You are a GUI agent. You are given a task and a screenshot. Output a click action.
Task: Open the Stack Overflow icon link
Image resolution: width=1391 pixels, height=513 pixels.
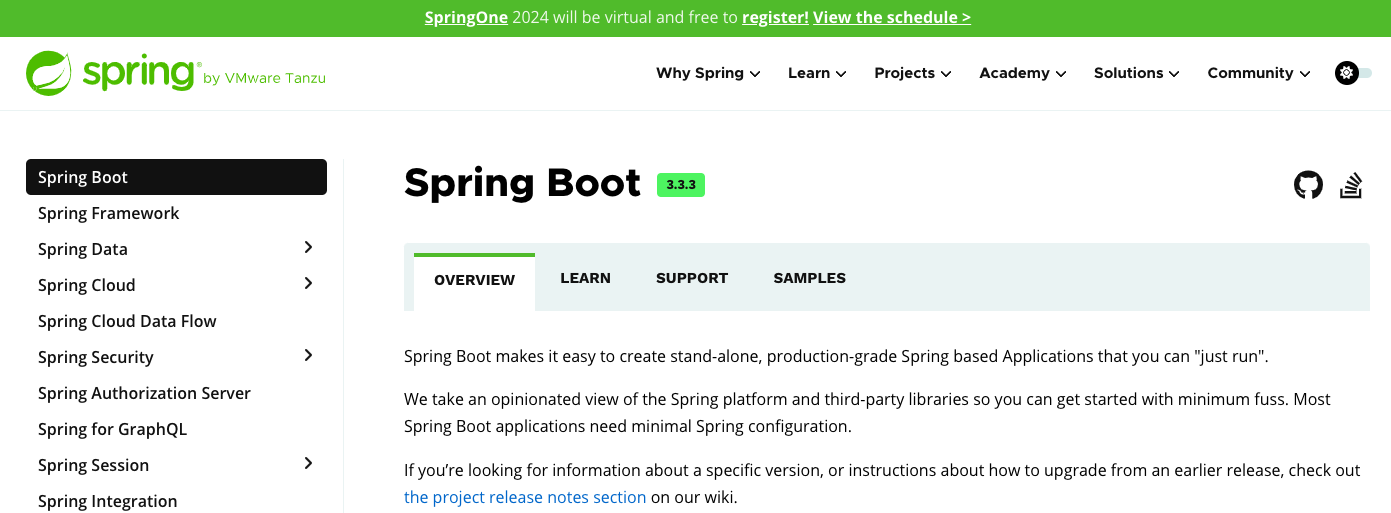1351,185
